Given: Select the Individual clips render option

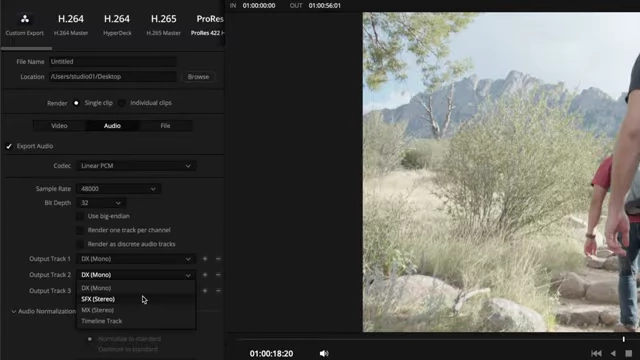Looking at the screenshot, I should (122, 103).
